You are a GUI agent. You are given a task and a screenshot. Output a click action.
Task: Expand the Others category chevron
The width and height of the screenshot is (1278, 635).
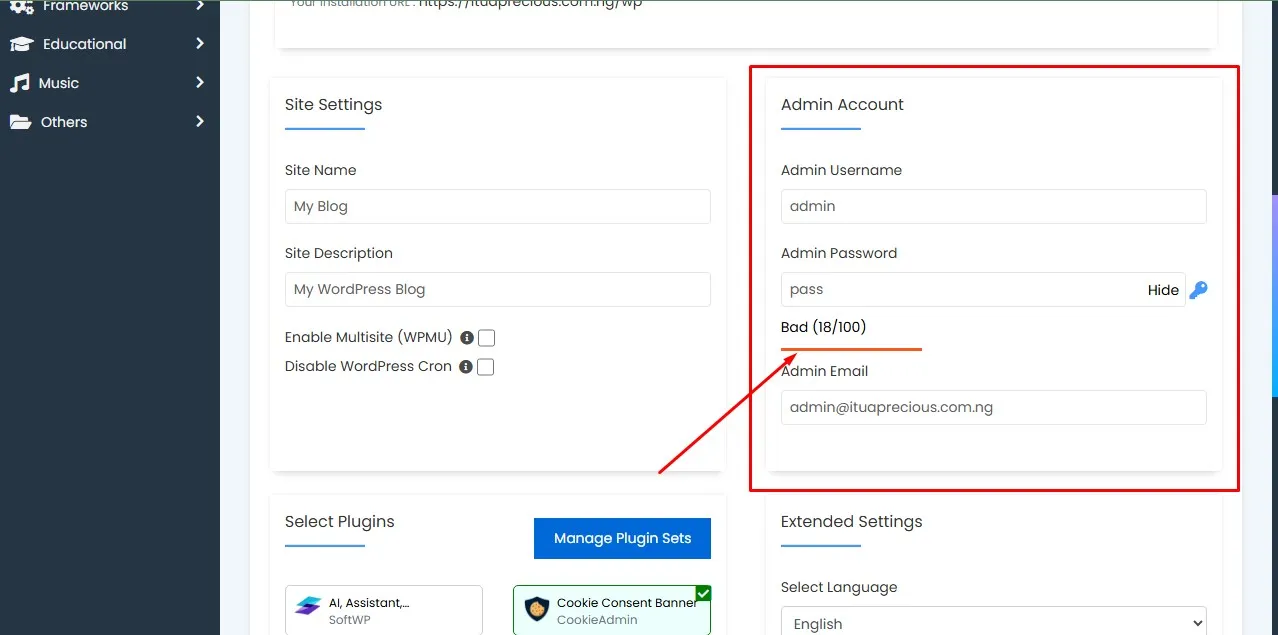coord(198,121)
